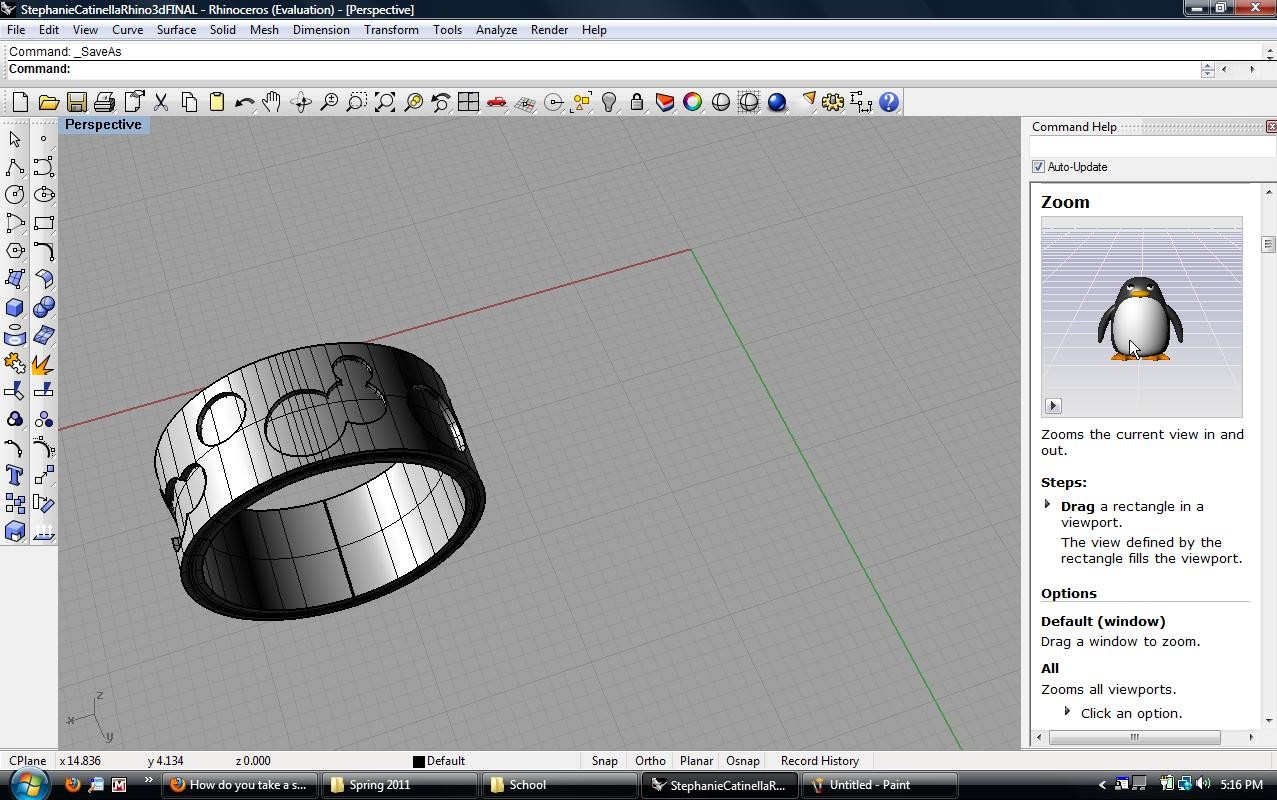Open the four-viewport layout icon
This screenshot has height=800, width=1277.
468,102
